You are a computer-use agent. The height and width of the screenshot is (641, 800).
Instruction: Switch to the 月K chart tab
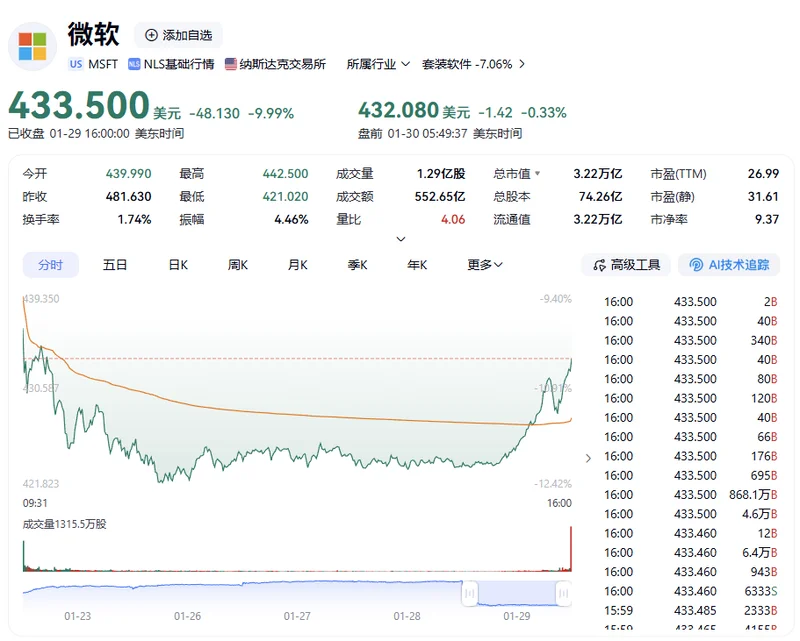(297, 265)
